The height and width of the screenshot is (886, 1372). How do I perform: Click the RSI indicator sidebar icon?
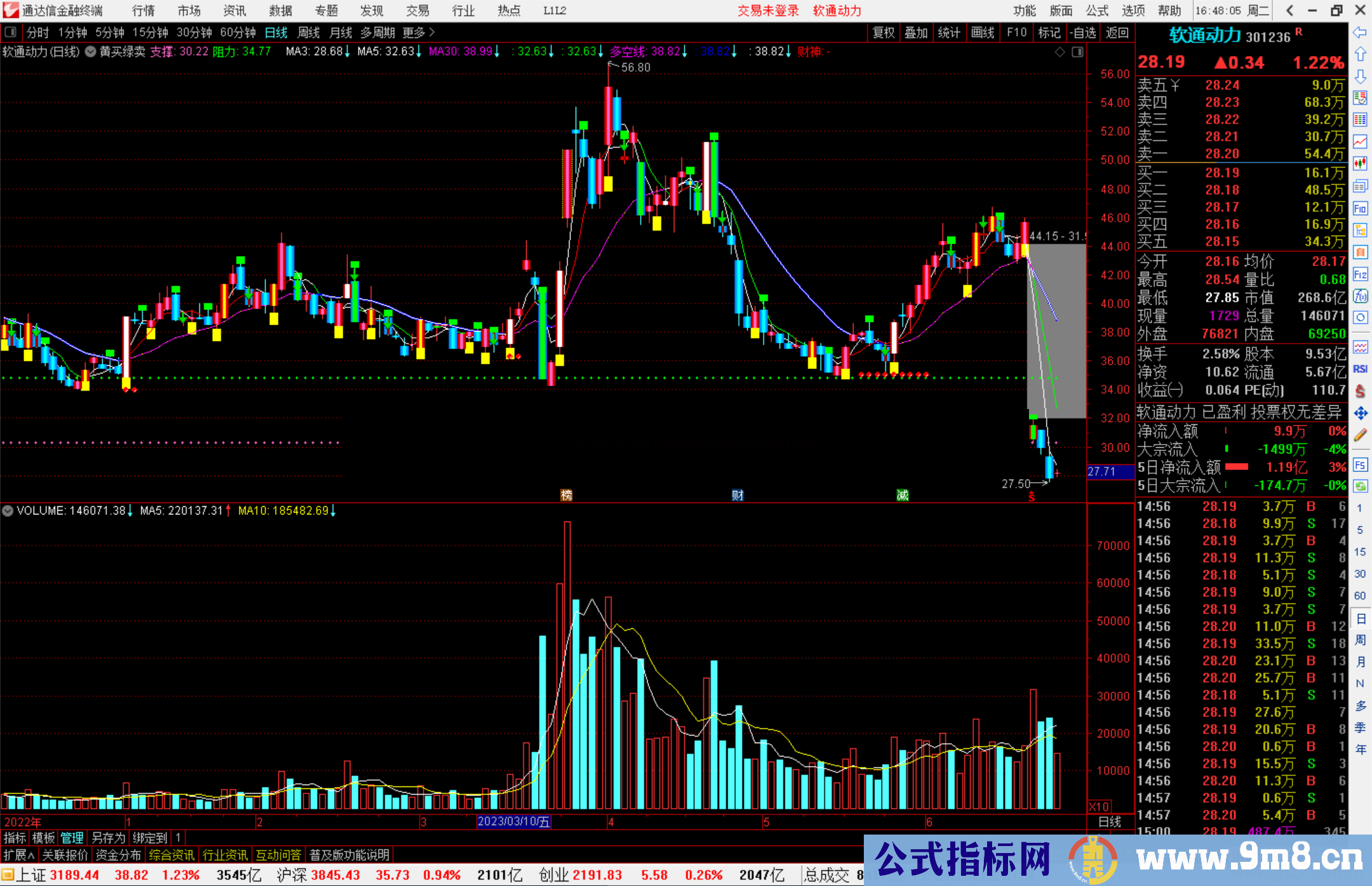(x=1360, y=369)
